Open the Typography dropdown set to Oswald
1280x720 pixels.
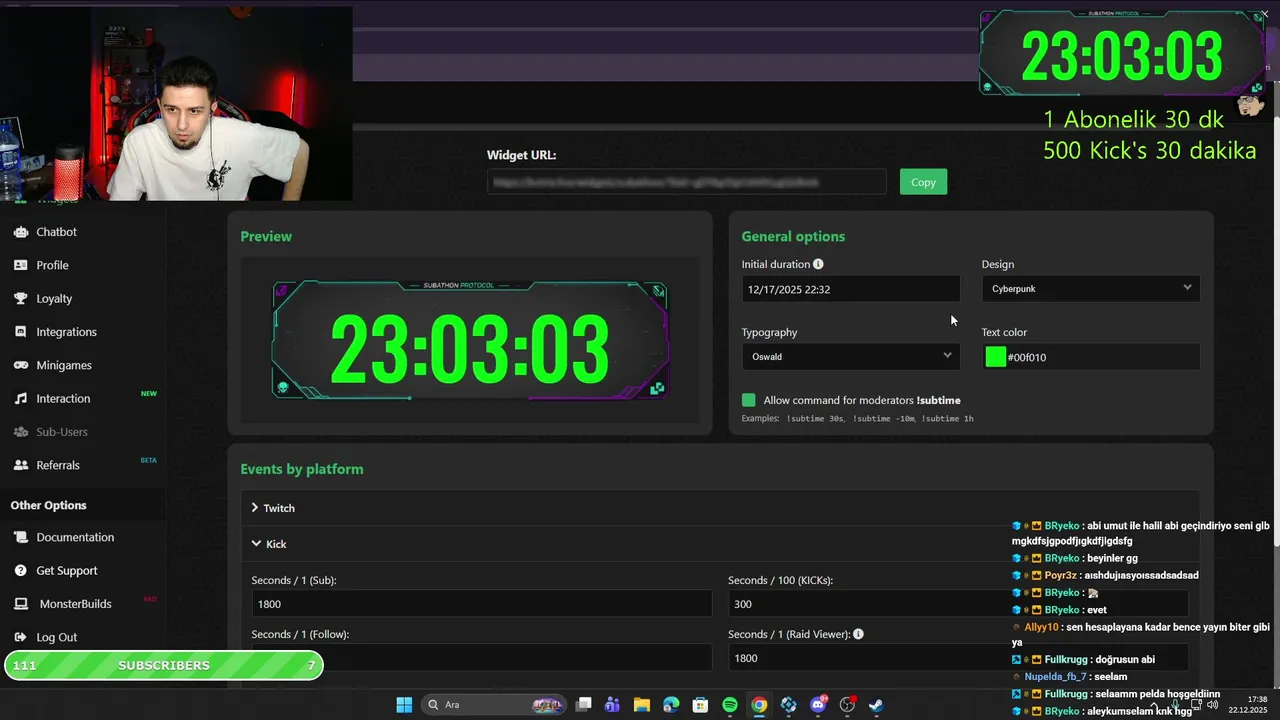tap(851, 357)
